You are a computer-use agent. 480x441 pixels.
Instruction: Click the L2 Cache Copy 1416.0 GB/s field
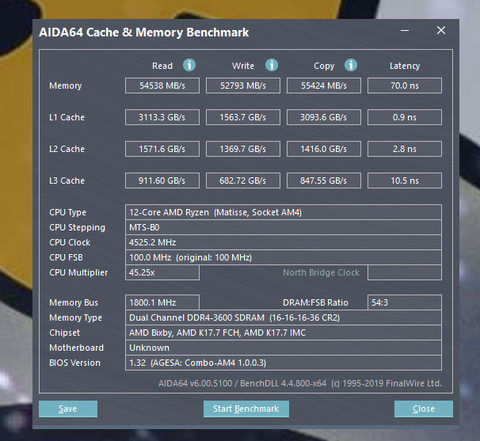324,149
